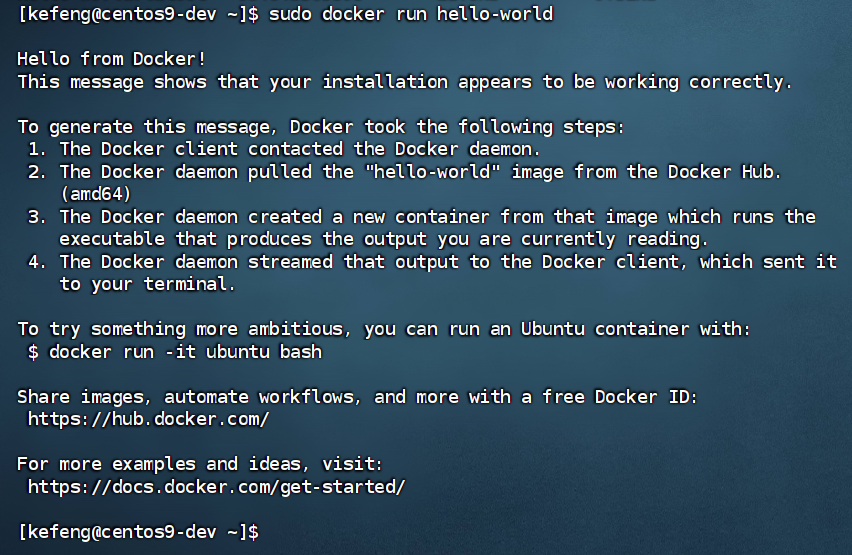Viewport: 852px width, 555px height.
Task: Click the "executable that produces the output" line
Action: 384,239
